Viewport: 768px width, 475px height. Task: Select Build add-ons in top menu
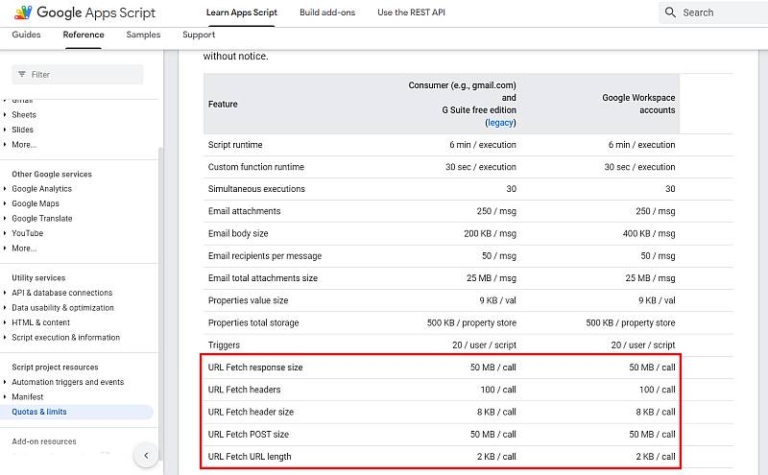pyautogui.click(x=327, y=13)
